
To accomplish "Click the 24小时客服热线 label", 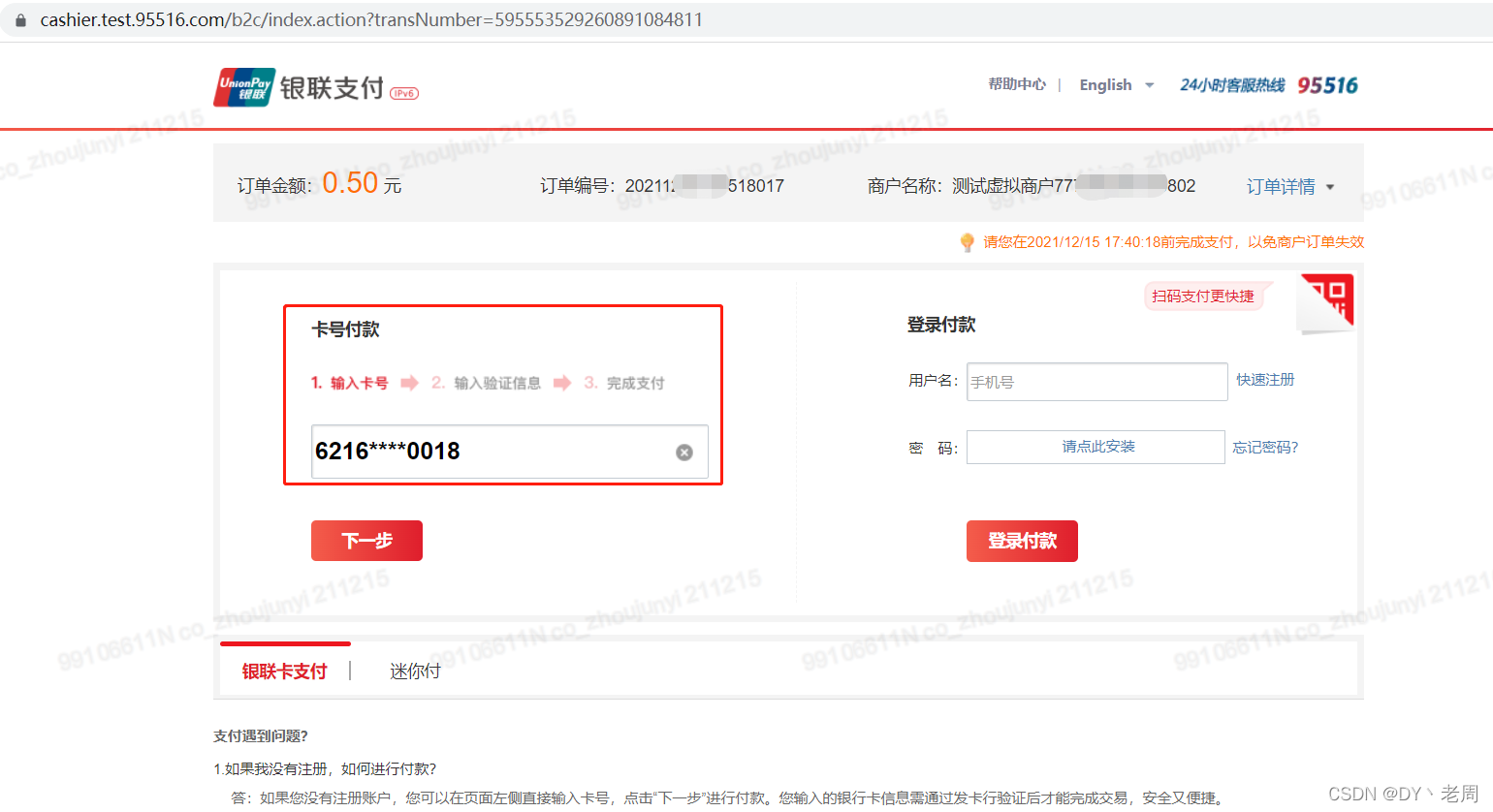I will (1232, 85).
